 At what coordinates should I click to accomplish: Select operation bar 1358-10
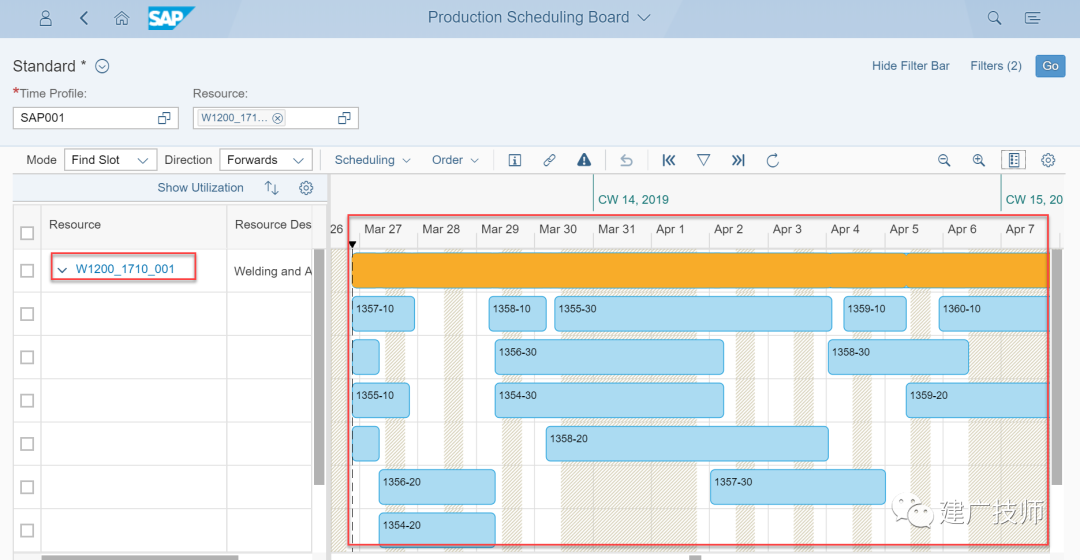(517, 313)
